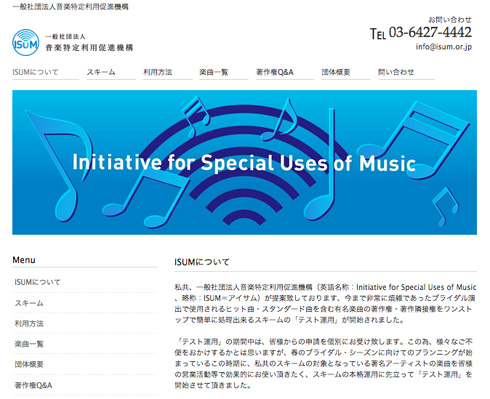Click the Menu sidebar heading
This screenshot has width=490, height=399.
coord(24,260)
